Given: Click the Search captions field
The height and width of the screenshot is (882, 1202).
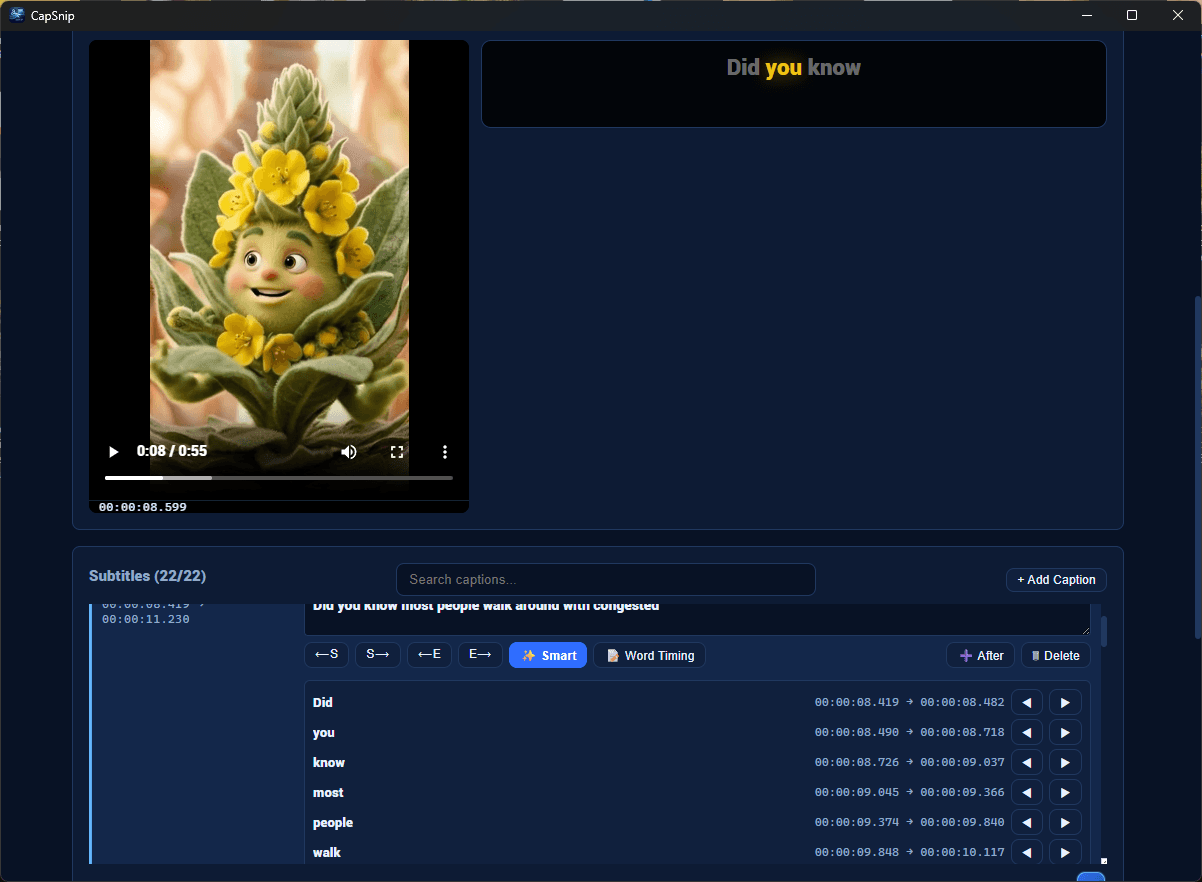Looking at the screenshot, I should pyautogui.click(x=605, y=579).
